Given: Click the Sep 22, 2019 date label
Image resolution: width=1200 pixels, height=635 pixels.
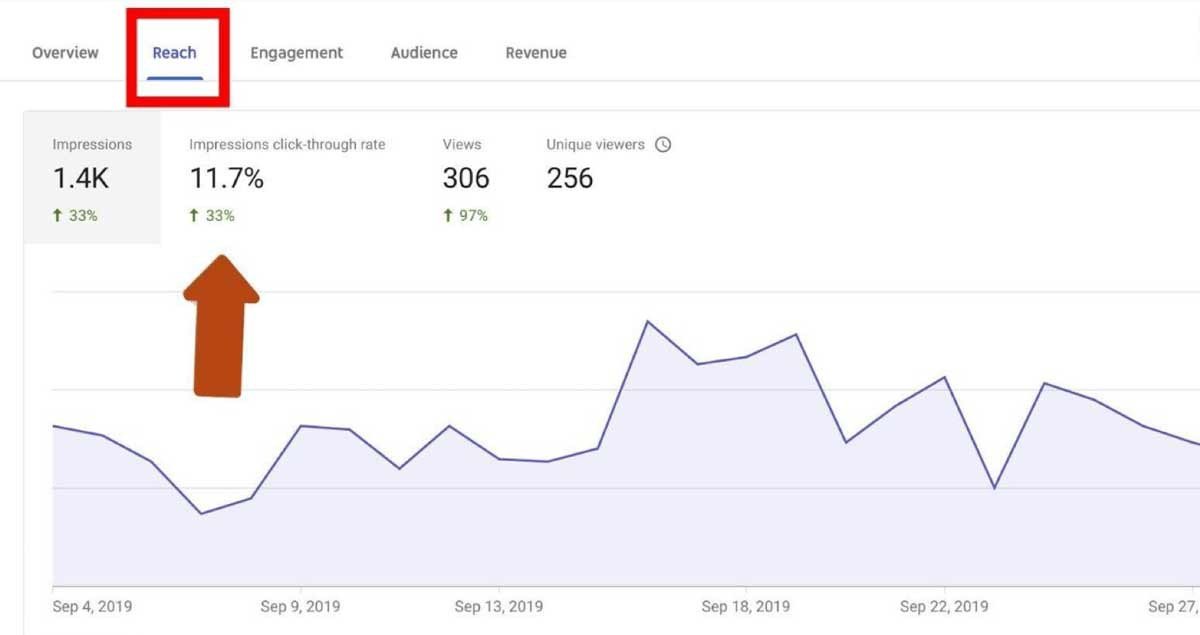Looking at the screenshot, I should pyautogui.click(x=944, y=606).
